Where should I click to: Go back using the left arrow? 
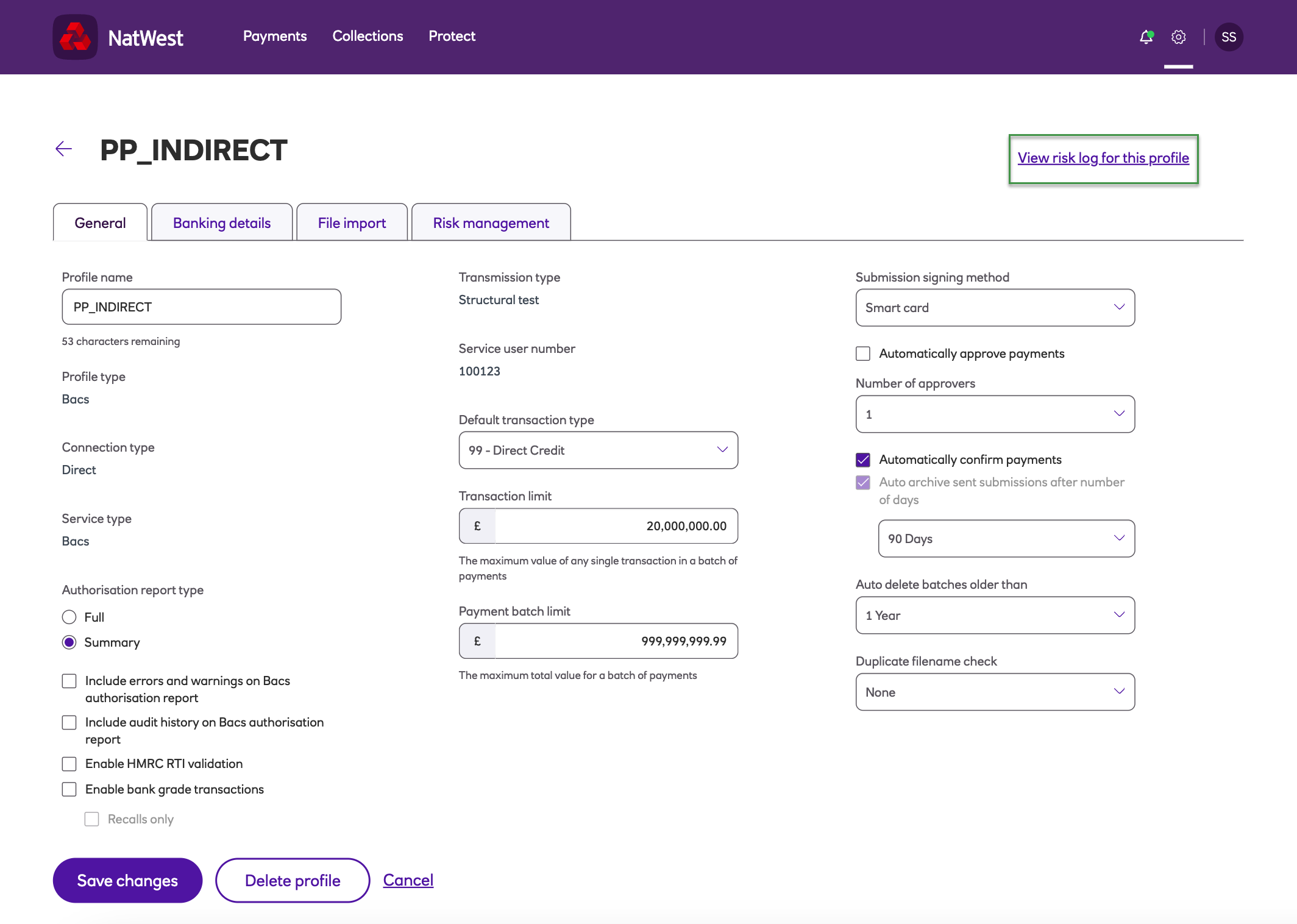tap(63, 149)
